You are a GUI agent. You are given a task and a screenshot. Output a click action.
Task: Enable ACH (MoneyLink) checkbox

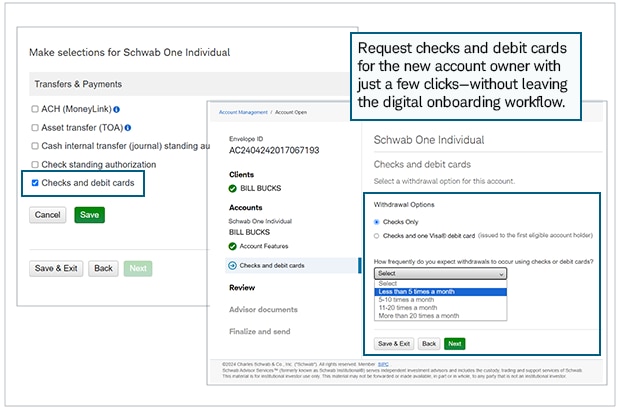35,109
